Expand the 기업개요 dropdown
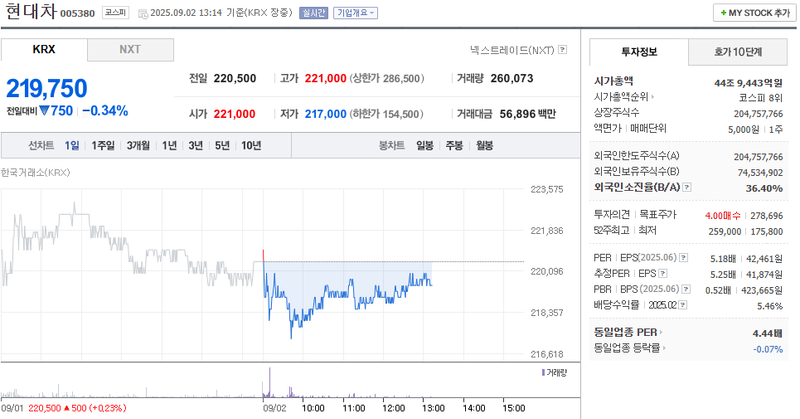 [x=356, y=13]
